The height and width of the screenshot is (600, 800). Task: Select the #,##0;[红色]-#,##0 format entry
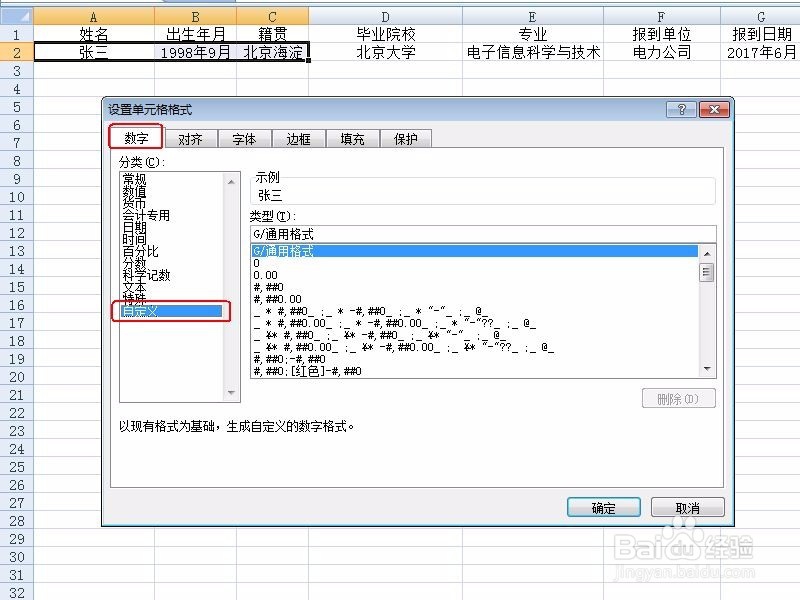click(x=474, y=371)
